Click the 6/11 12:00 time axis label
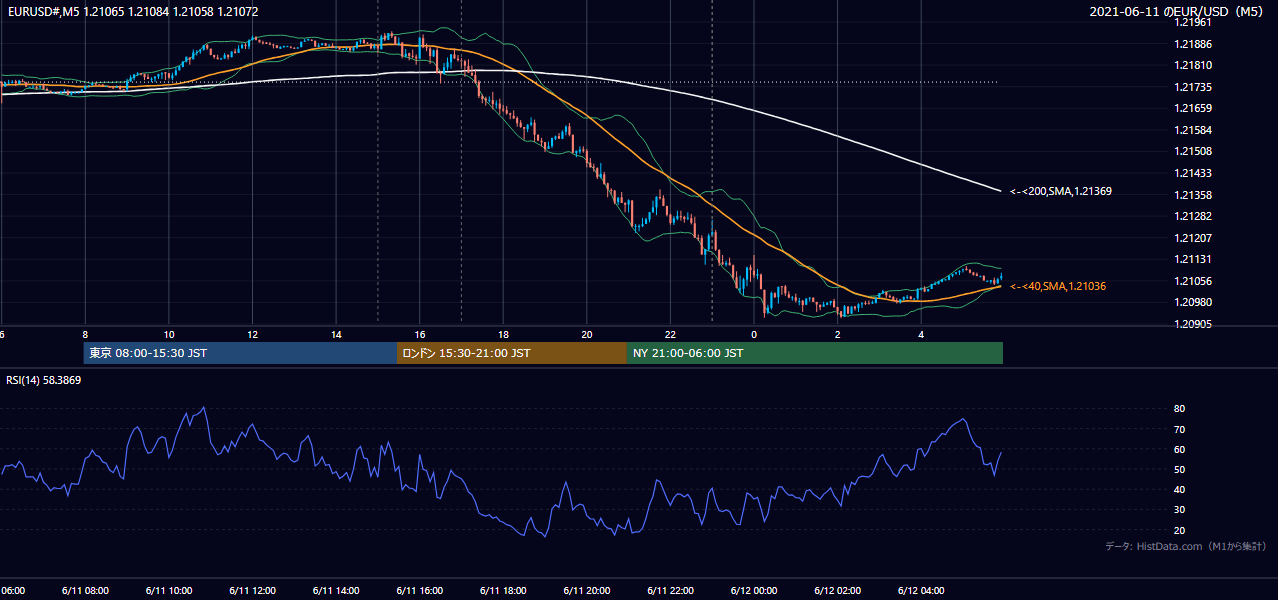This screenshot has width=1278, height=600. (x=252, y=590)
